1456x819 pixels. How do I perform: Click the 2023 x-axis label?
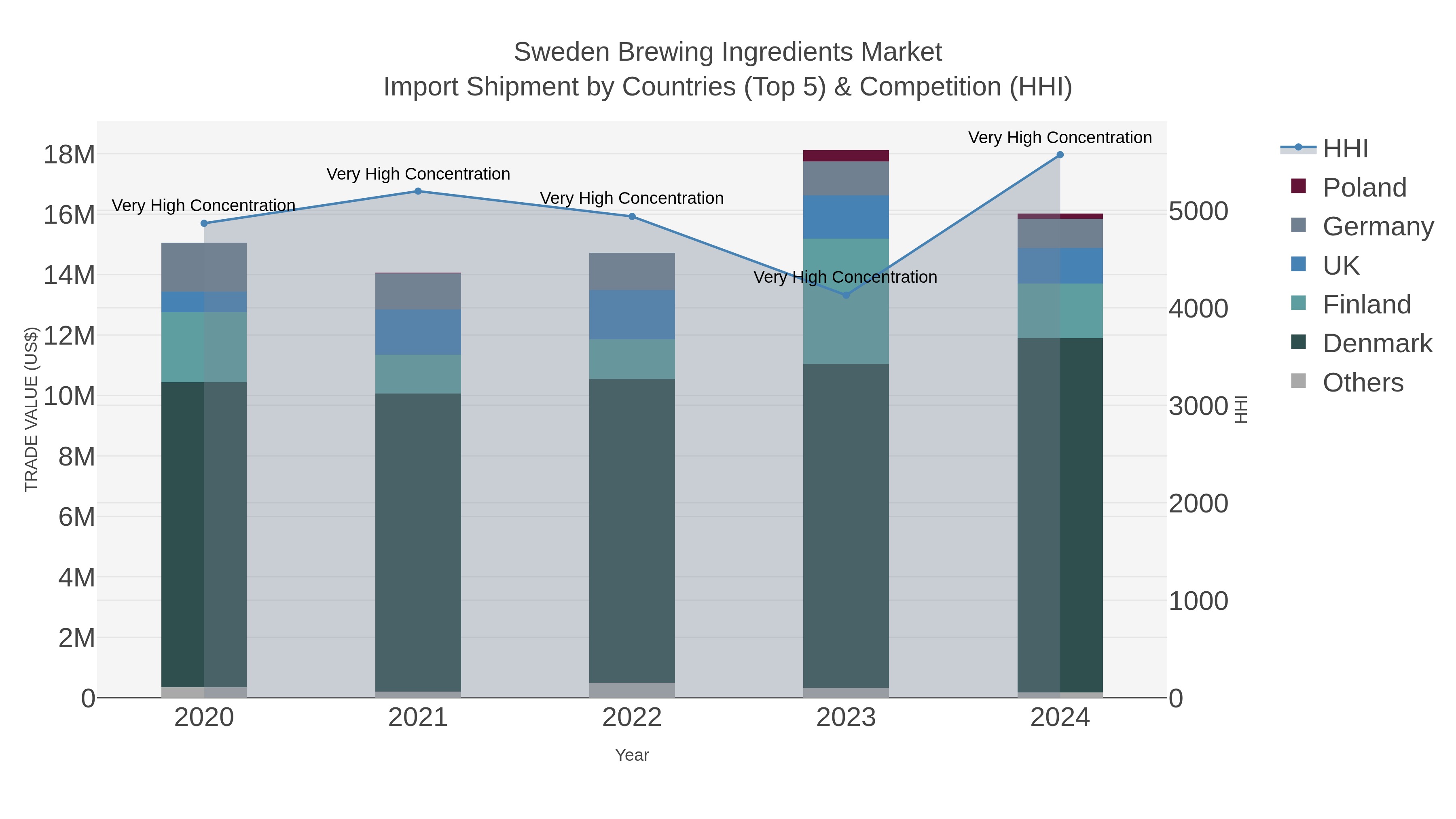pos(846,718)
